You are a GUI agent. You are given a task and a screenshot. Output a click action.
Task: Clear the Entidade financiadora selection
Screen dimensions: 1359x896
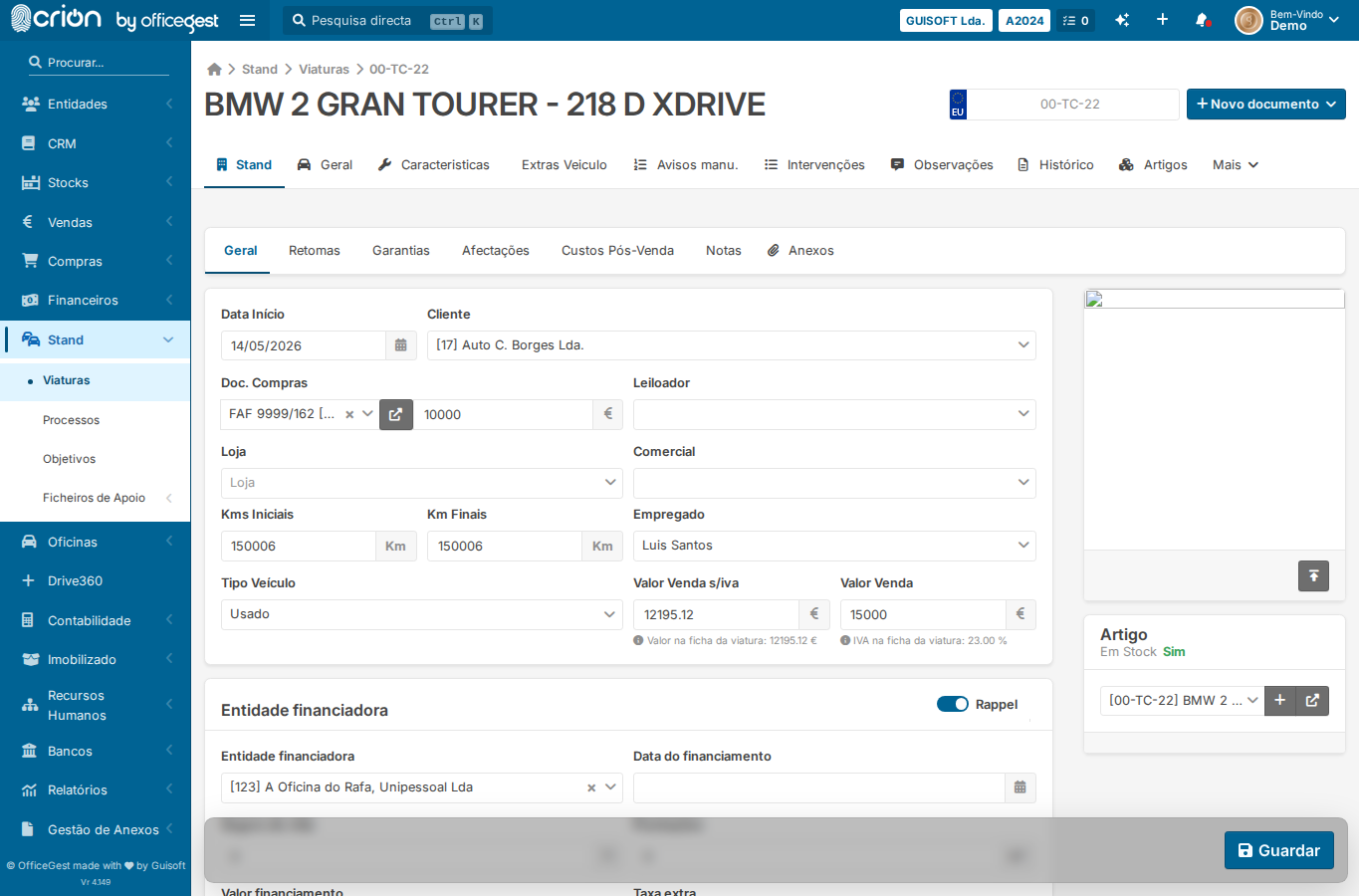pos(591,787)
